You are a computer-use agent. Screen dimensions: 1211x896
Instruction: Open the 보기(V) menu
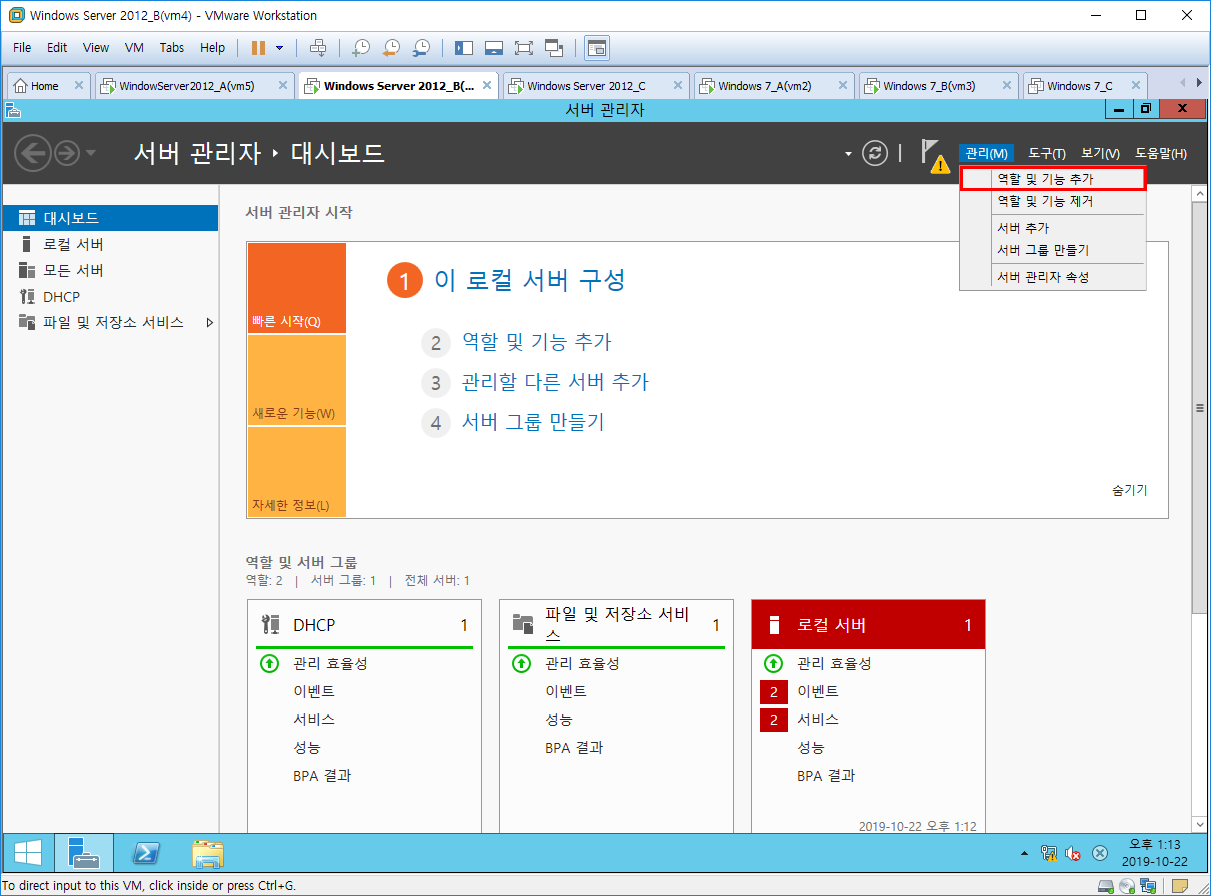pyautogui.click(x=1100, y=153)
